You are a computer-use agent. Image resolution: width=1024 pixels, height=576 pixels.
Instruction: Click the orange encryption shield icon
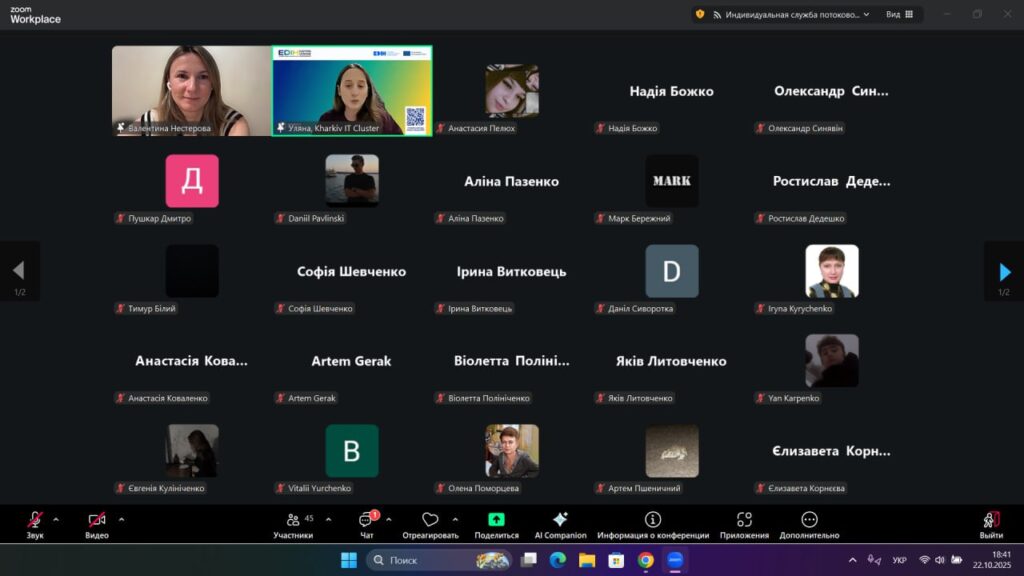700,14
